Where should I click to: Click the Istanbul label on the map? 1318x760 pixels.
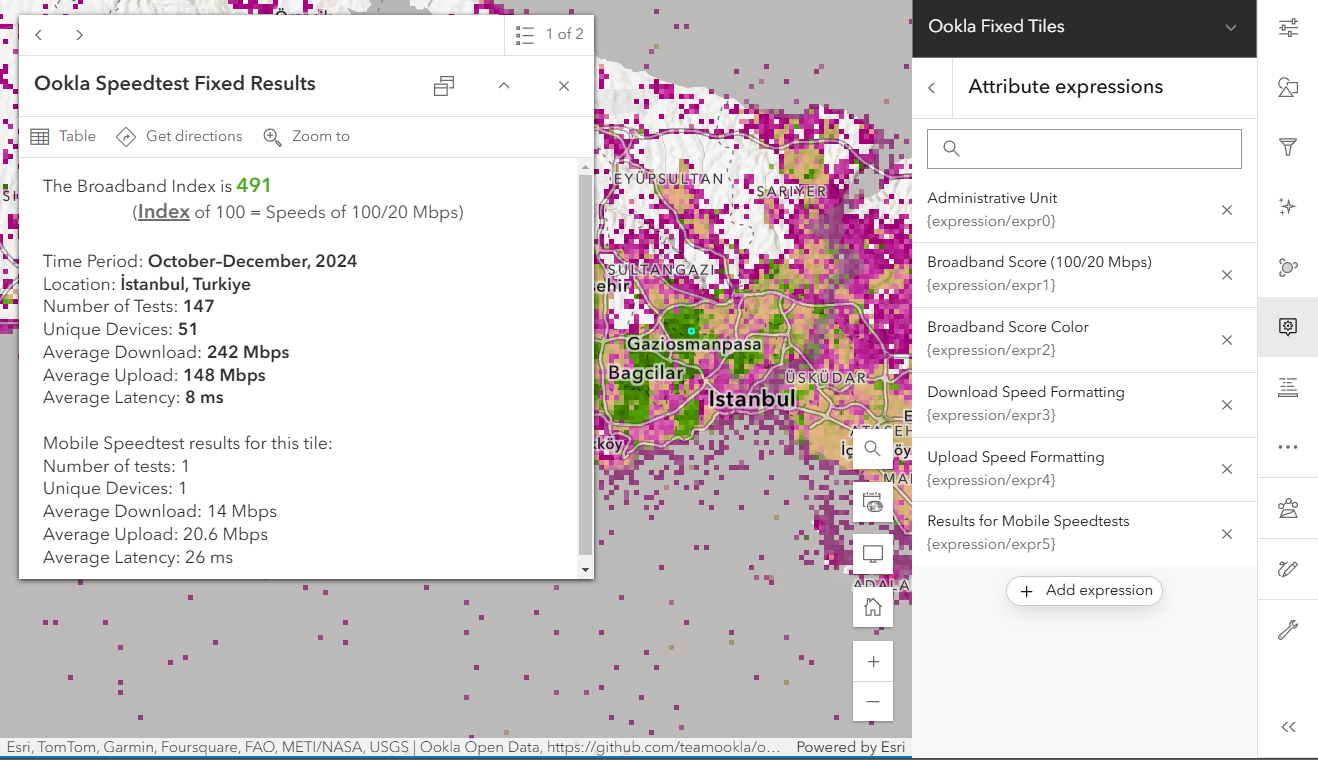[x=752, y=399]
